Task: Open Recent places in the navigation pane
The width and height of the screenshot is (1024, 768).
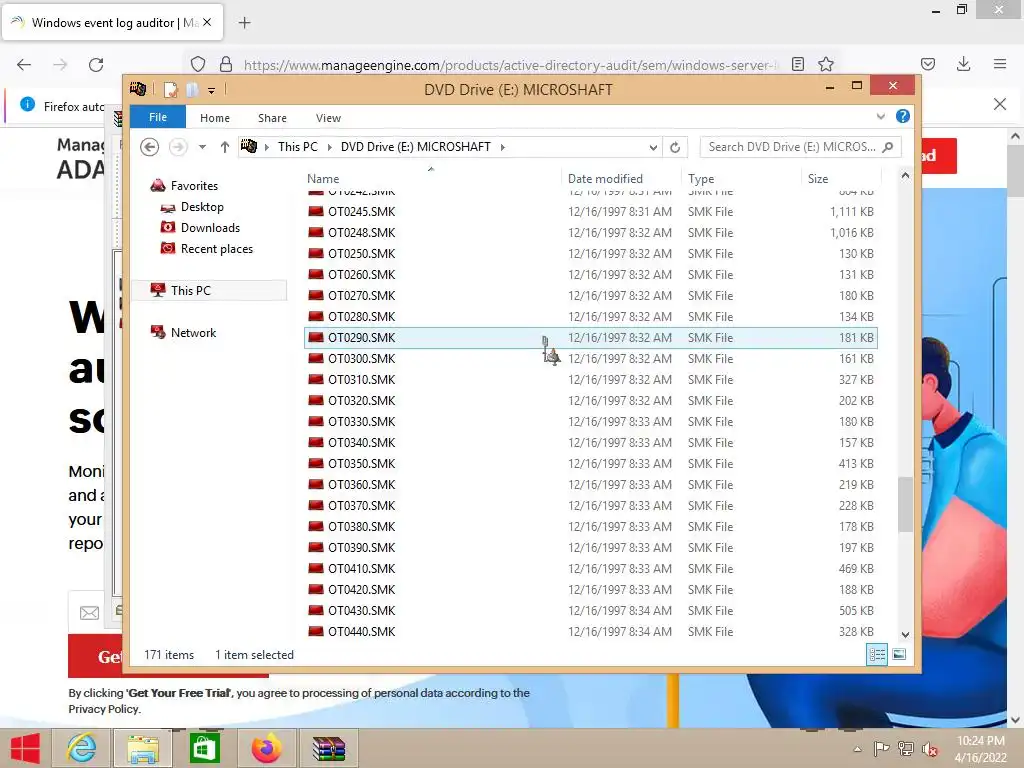Action: point(216,249)
